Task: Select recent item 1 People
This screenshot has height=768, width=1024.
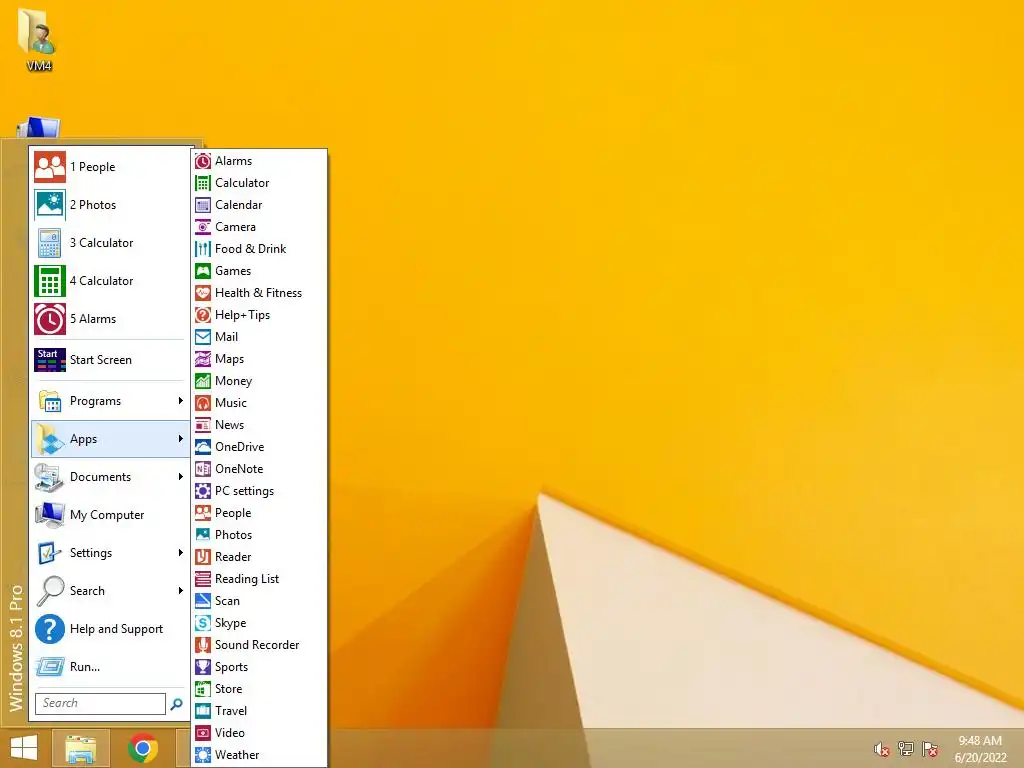Action: click(x=110, y=167)
